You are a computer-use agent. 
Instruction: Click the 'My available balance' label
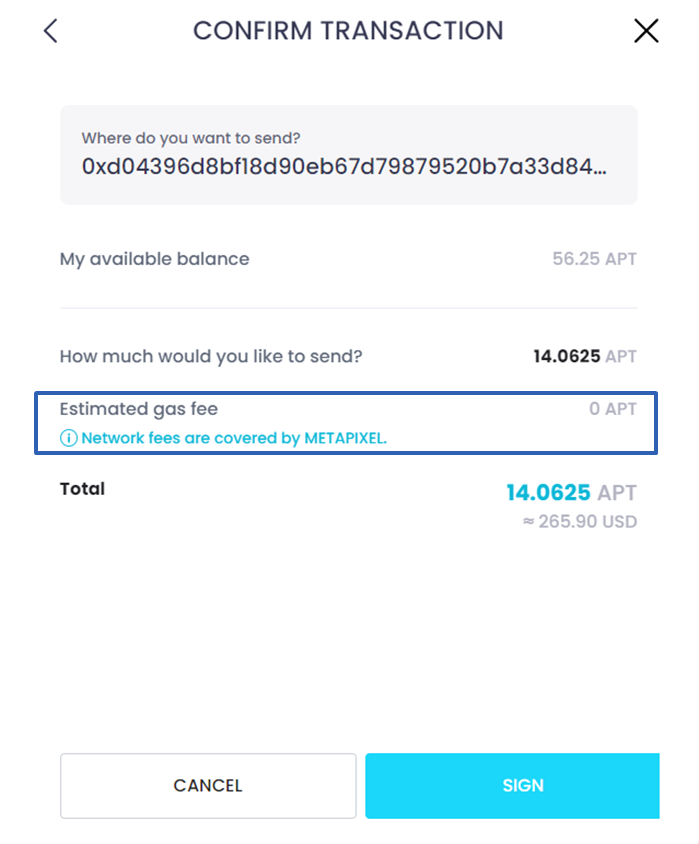[x=154, y=259]
